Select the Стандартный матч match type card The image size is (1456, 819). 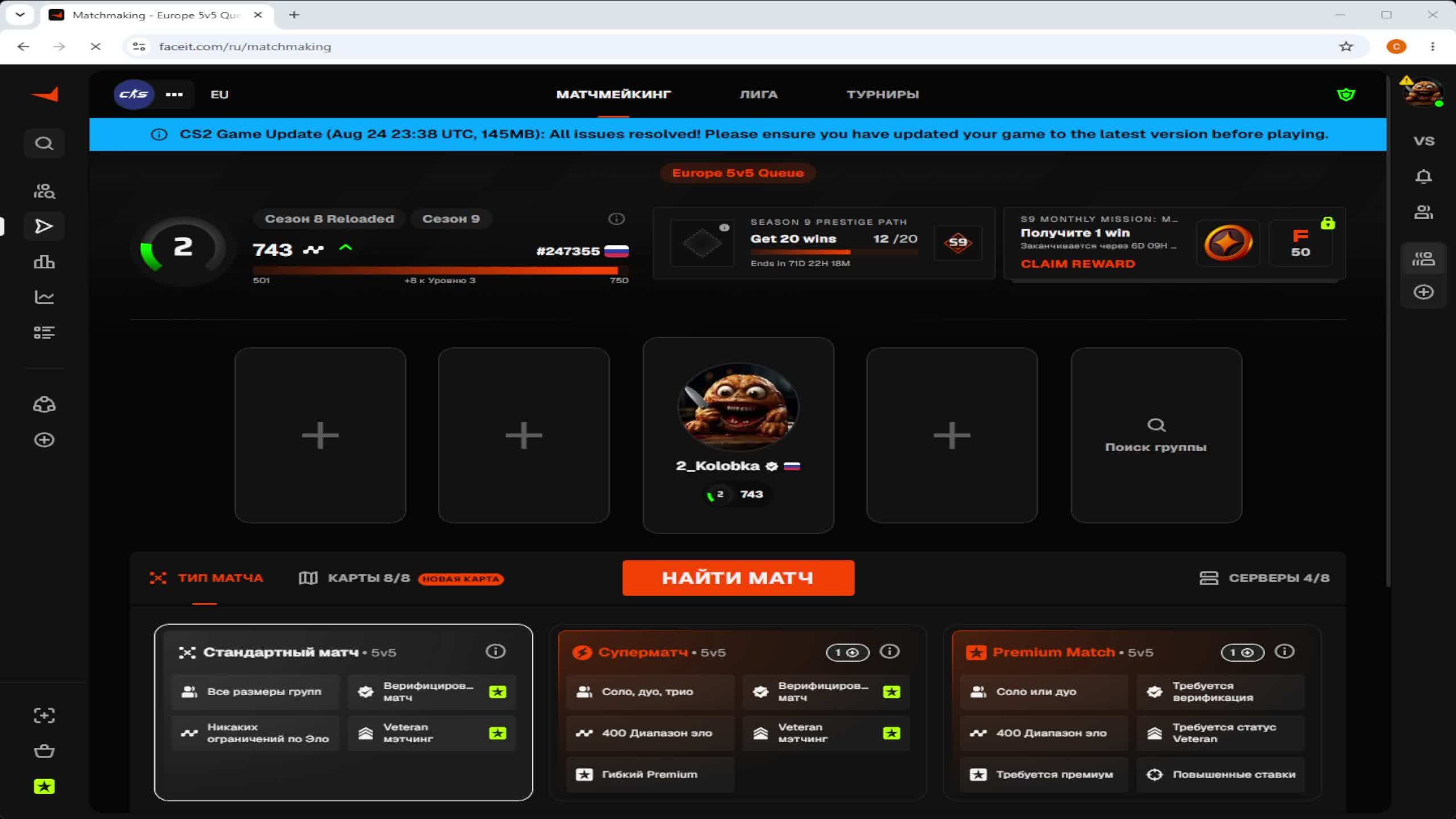[344, 713]
